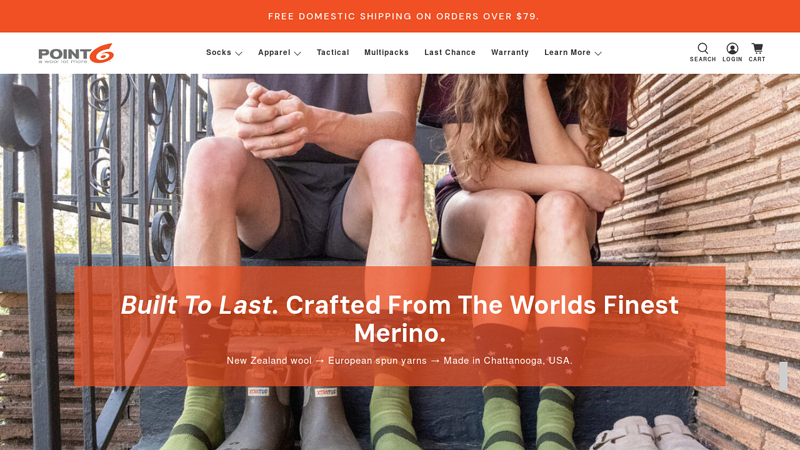This screenshot has height=450, width=800.
Task: Click the hero photo of seated couple
Action: click(x=400, y=168)
